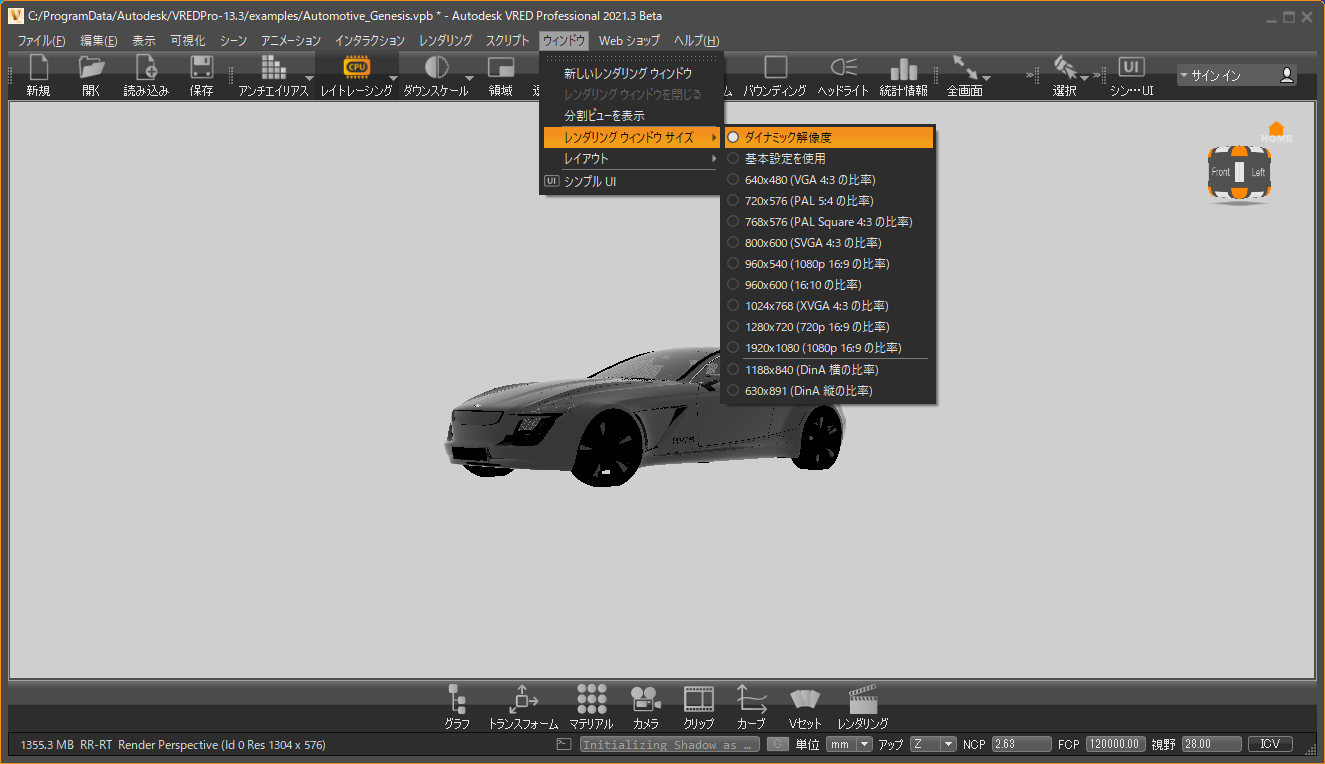Choose 640x480 (VGA 4:3) window size
Screen dimensions: 1325x764
tap(828, 179)
